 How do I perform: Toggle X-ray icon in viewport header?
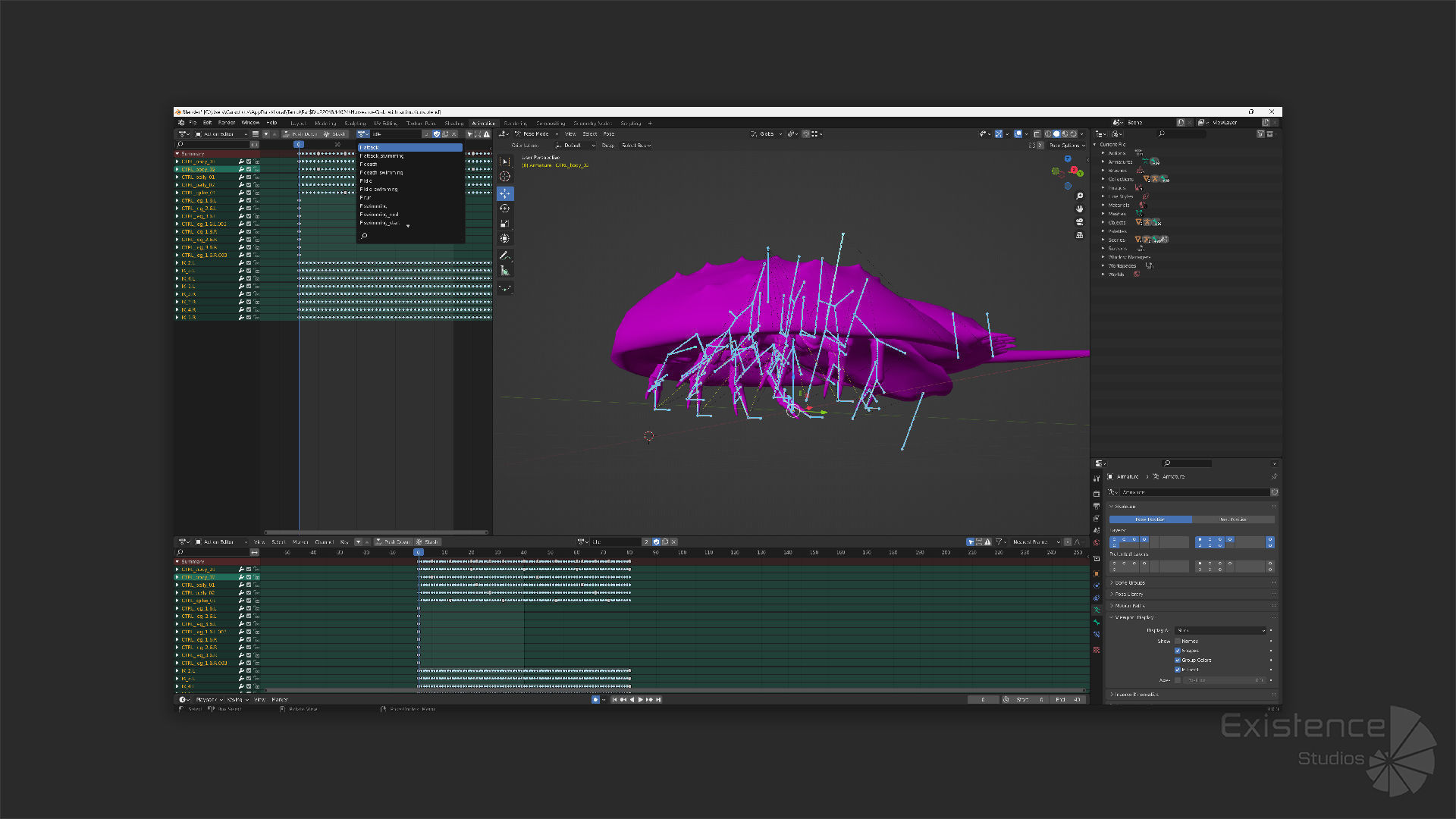coord(1037,134)
